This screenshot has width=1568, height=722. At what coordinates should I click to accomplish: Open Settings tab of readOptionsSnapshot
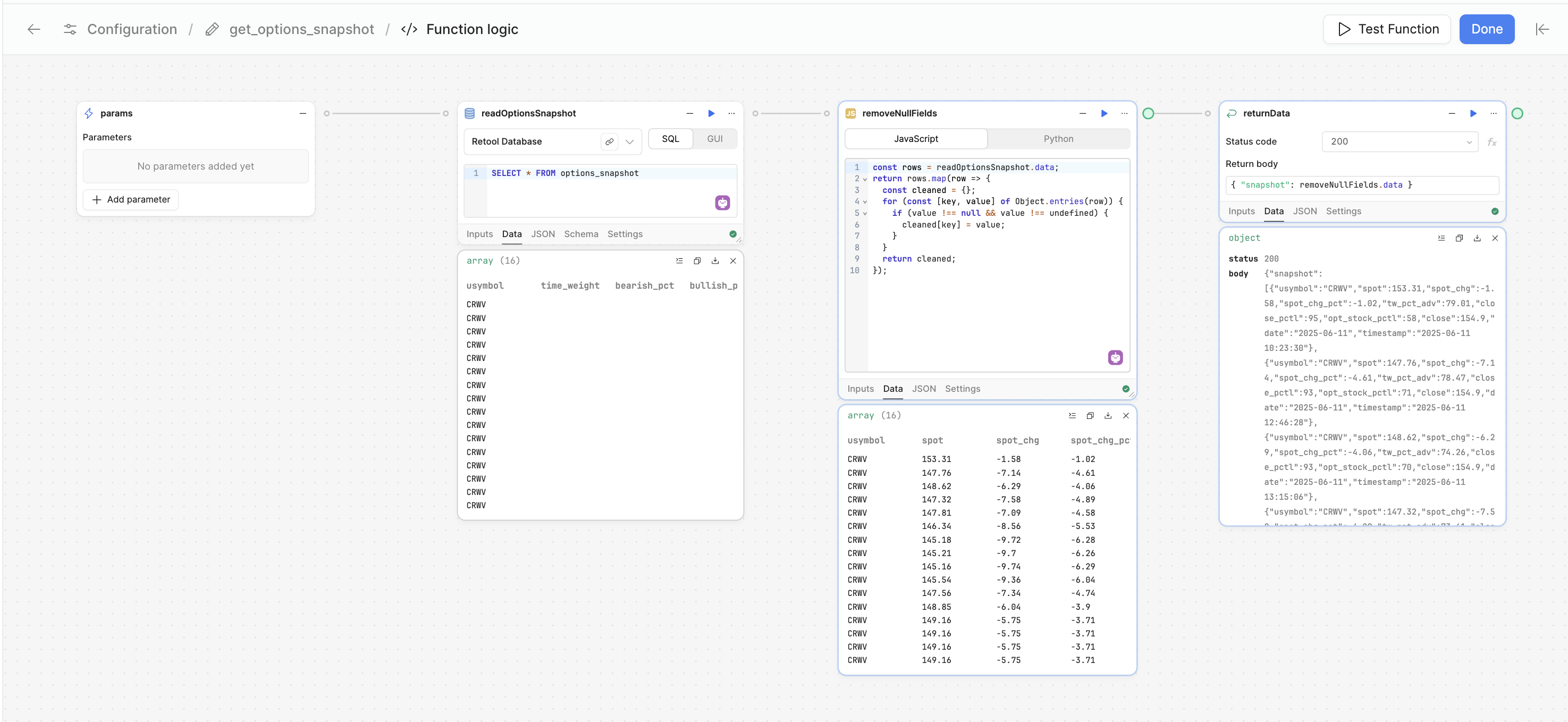tap(625, 234)
